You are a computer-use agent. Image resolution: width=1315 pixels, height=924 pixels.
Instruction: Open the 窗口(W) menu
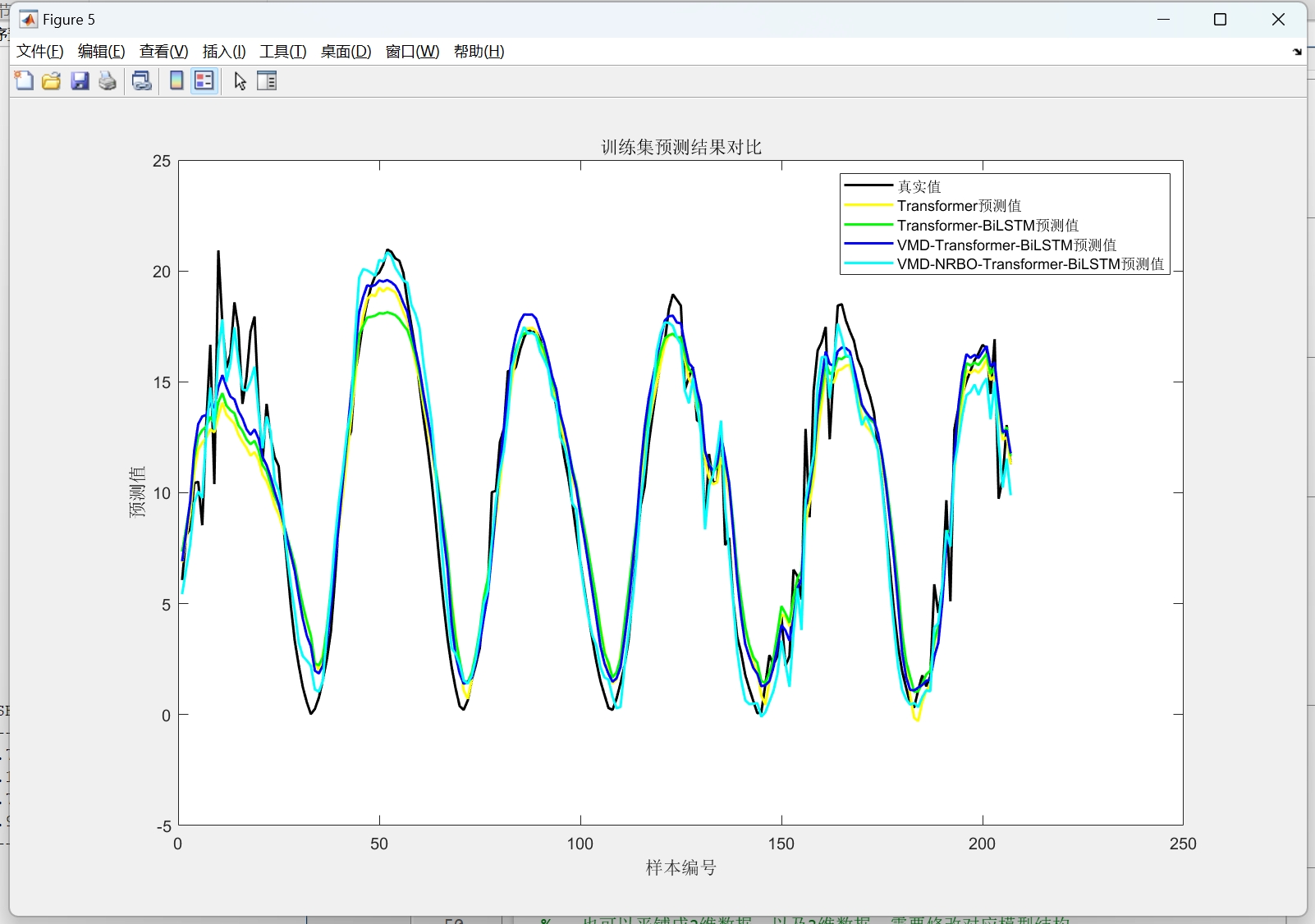411,51
